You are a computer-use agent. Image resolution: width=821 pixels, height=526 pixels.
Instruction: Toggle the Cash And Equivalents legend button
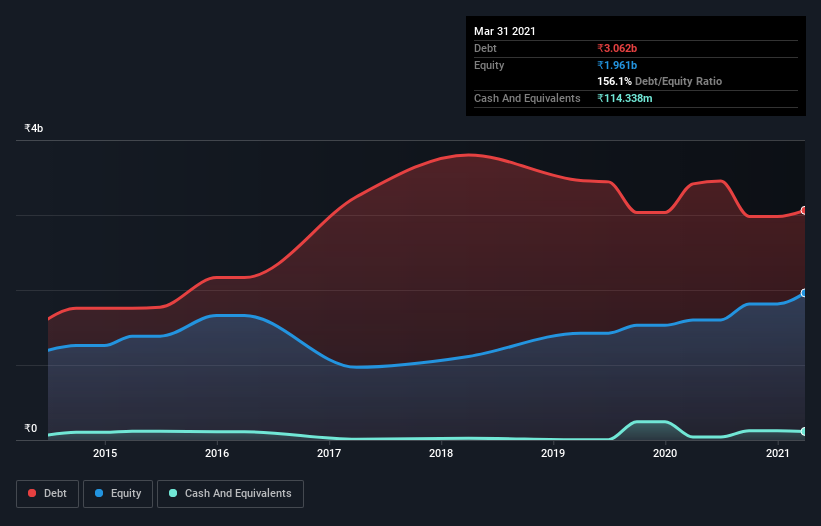click(x=230, y=494)
